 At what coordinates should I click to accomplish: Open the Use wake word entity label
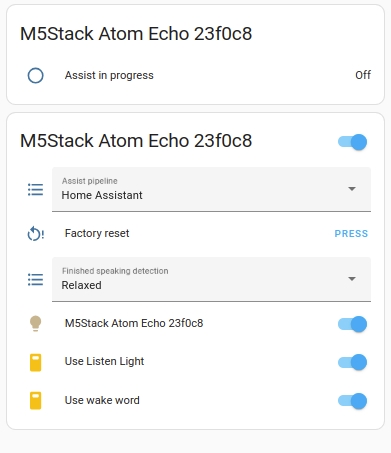(x=102, y=400)
